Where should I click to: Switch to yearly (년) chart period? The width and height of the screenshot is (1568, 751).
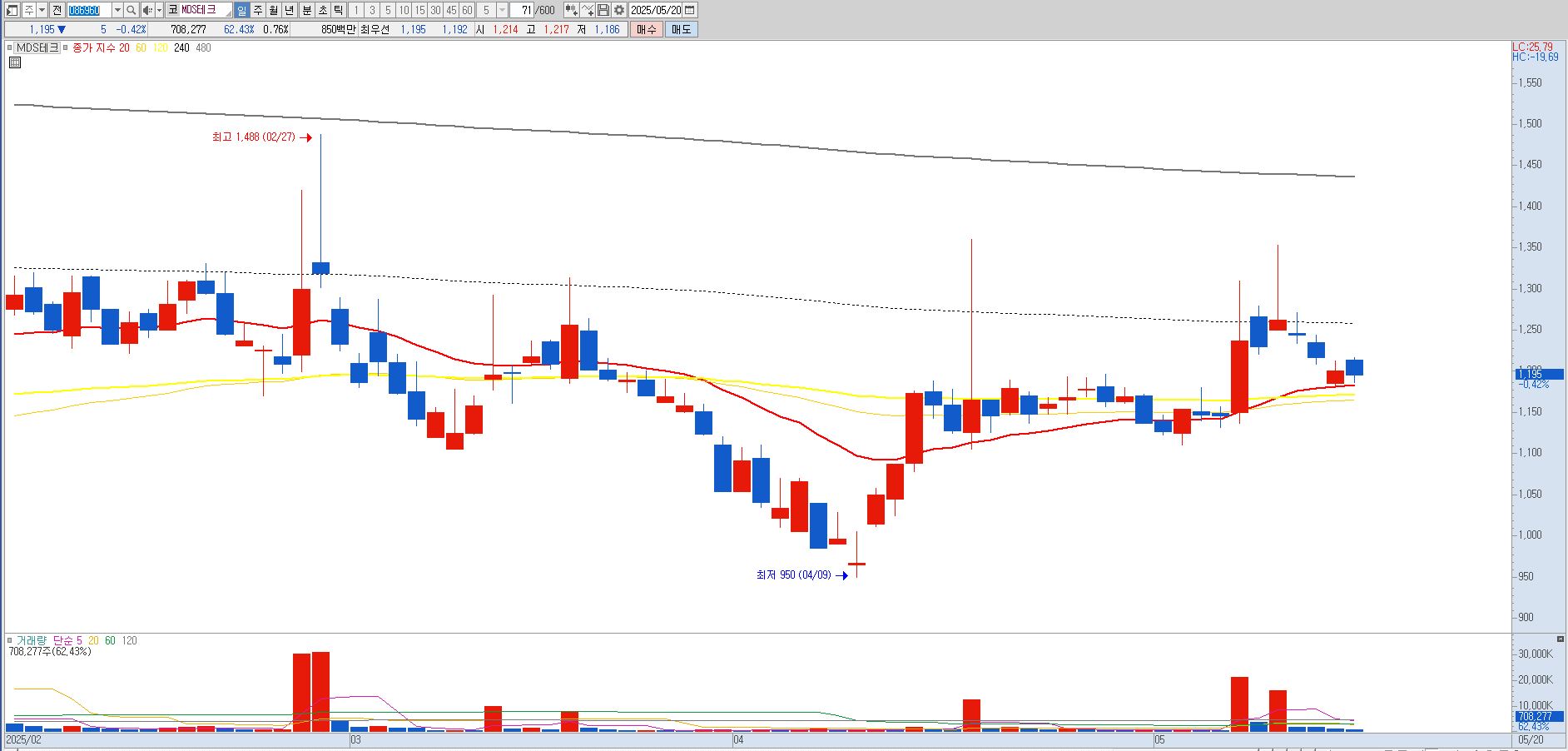(290, 10)
